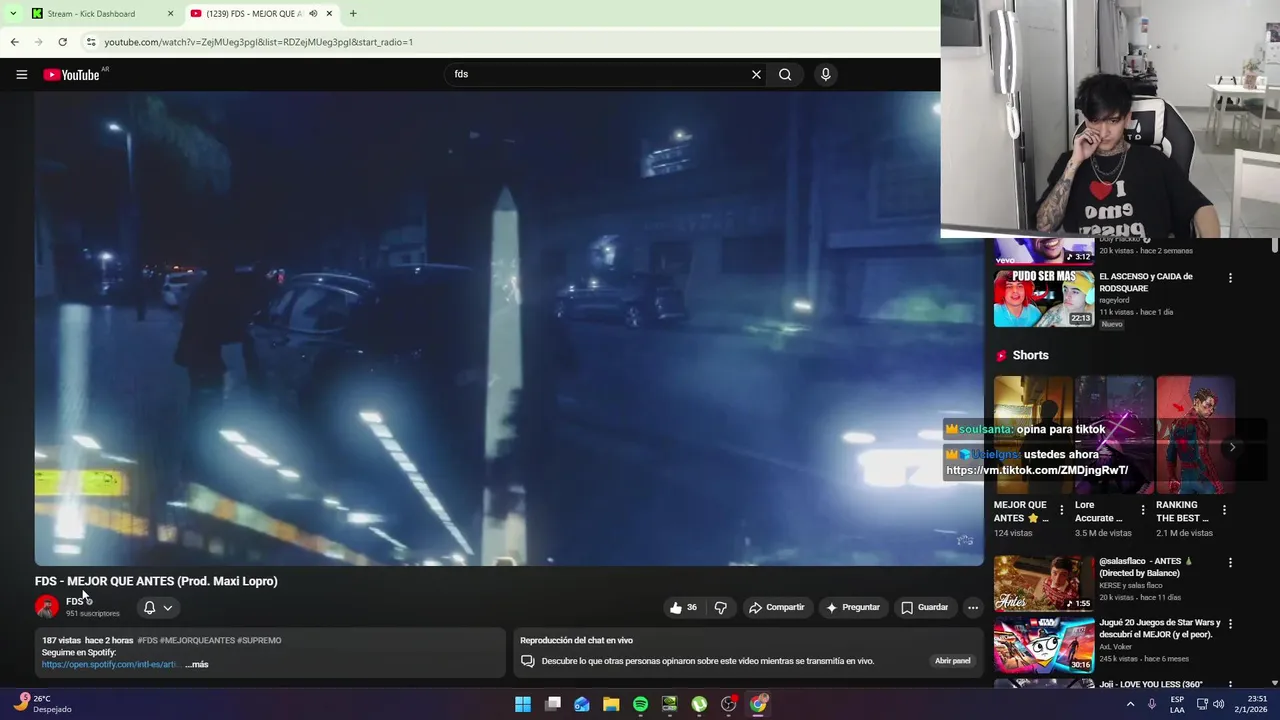Open the FDS channel name link
The image size is (1280, 720).
(x=75, y=601)
